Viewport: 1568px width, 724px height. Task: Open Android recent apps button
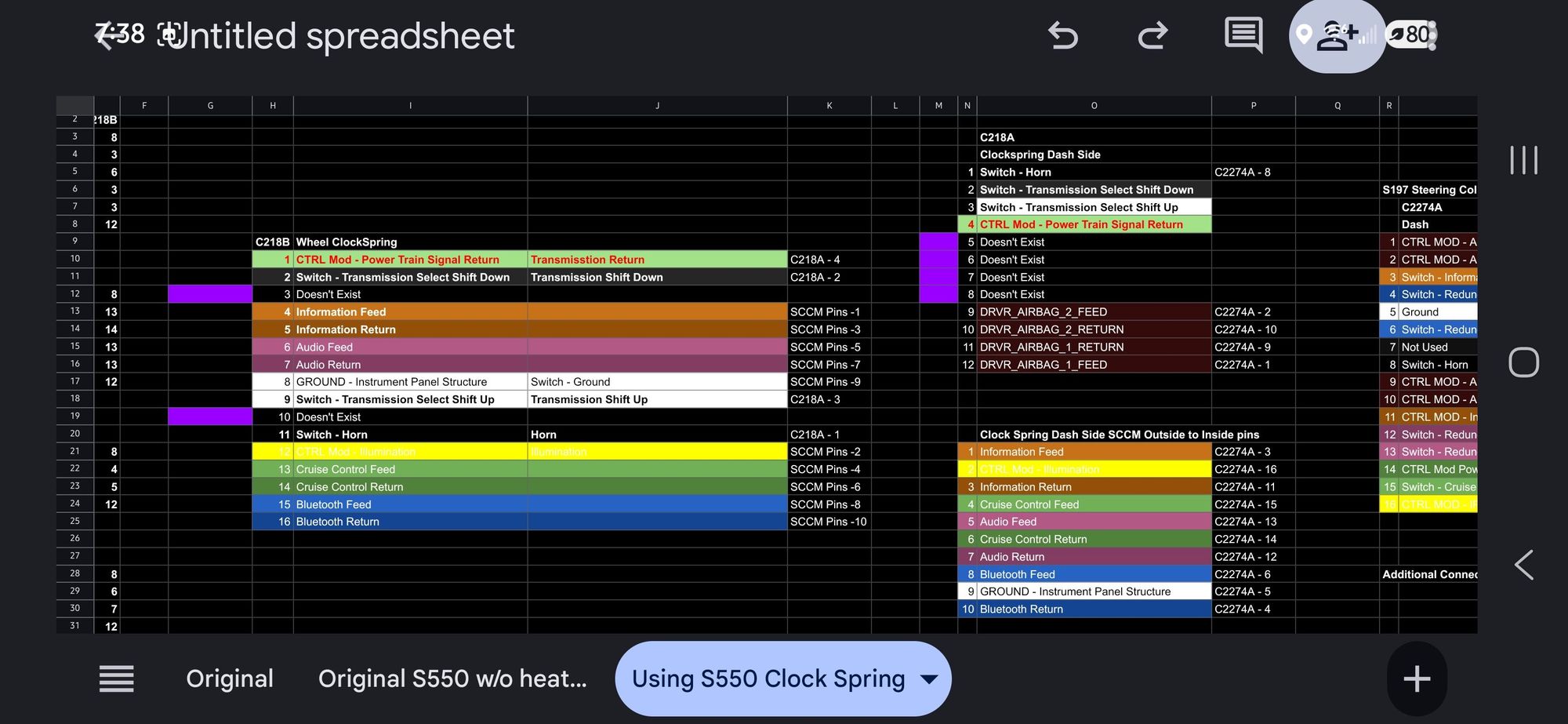1523,160
